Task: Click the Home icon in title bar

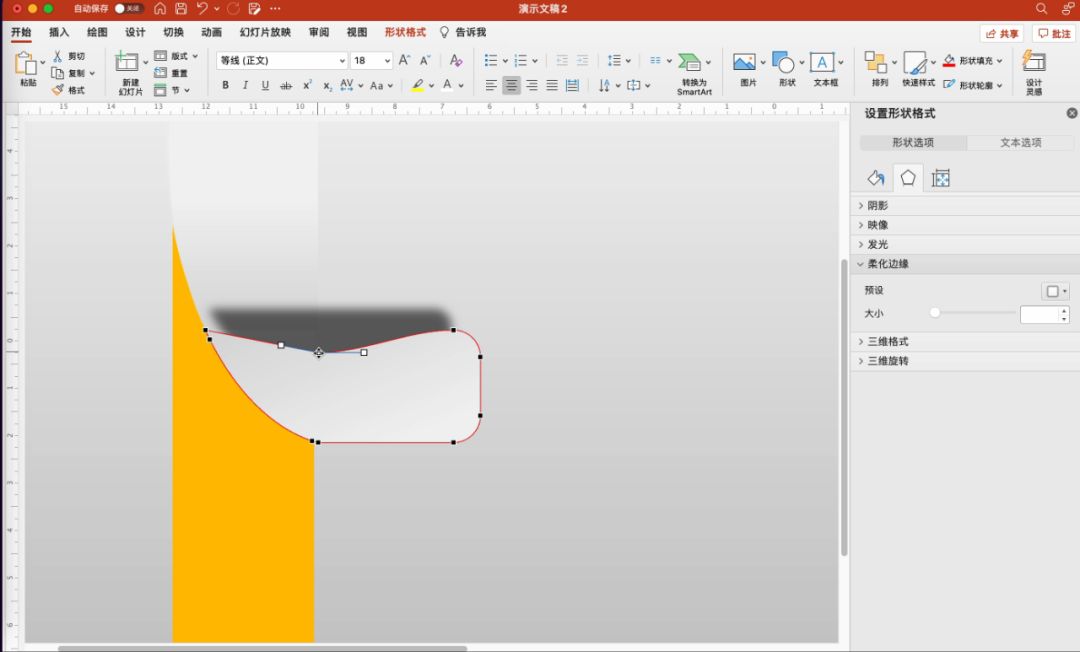Action: 160,8
